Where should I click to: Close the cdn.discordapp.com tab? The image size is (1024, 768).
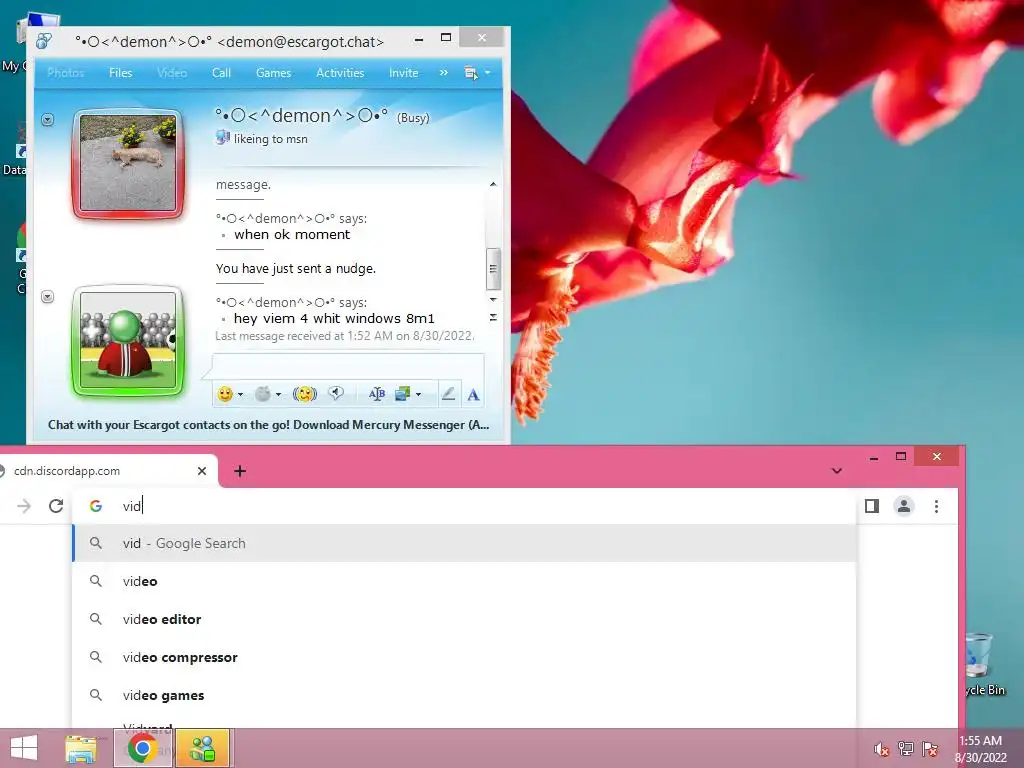(202, 471)
